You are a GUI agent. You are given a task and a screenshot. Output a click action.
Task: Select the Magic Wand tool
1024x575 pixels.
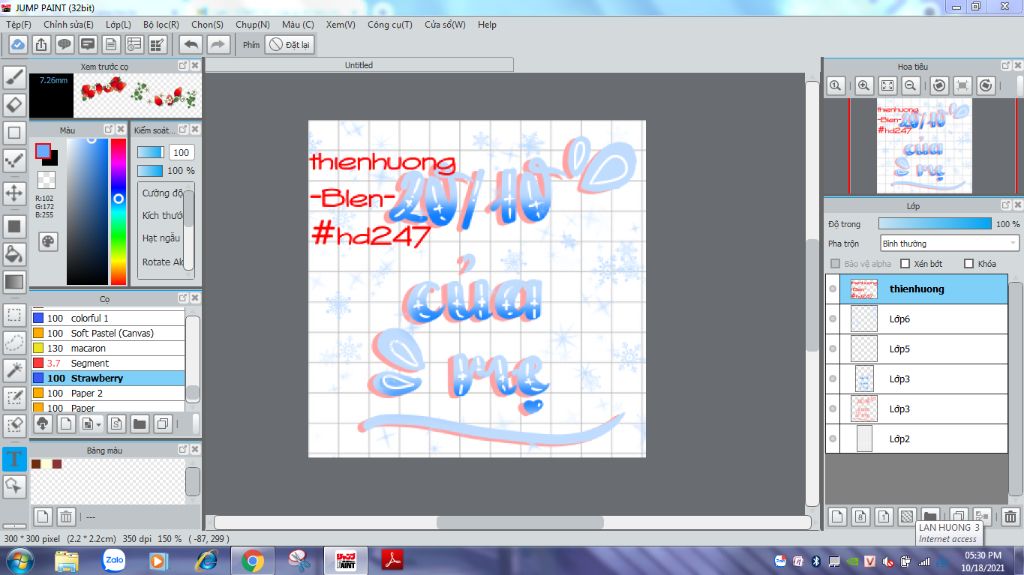pos(14,370)
